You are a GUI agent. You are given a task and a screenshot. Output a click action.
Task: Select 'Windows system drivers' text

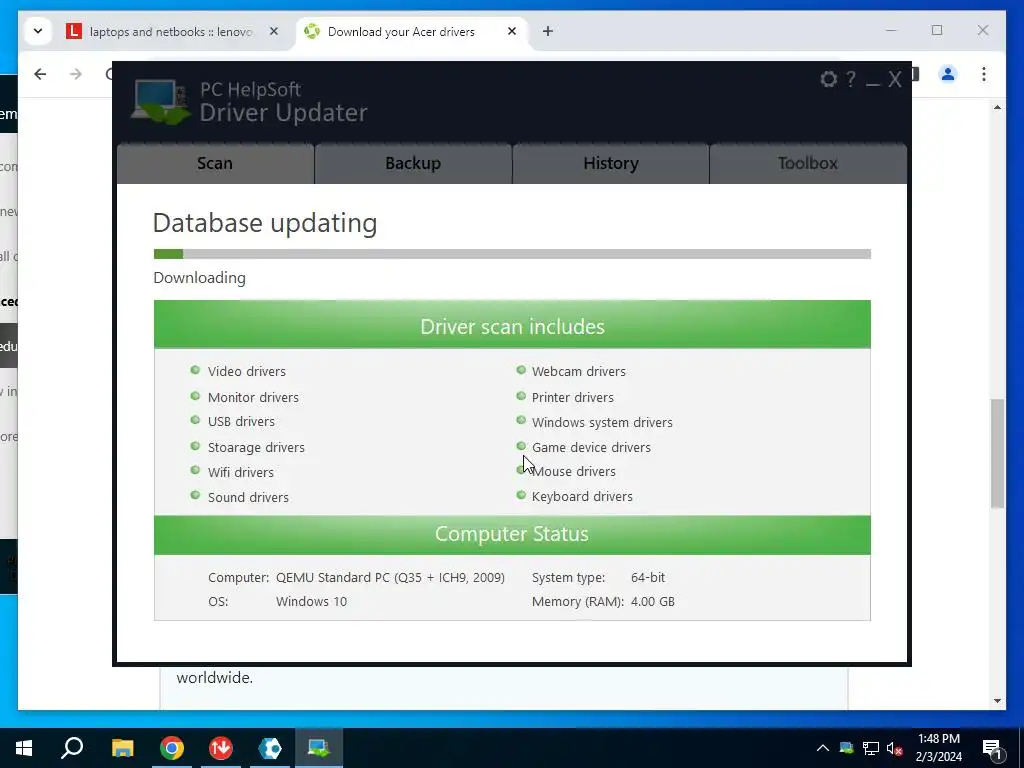602,423
